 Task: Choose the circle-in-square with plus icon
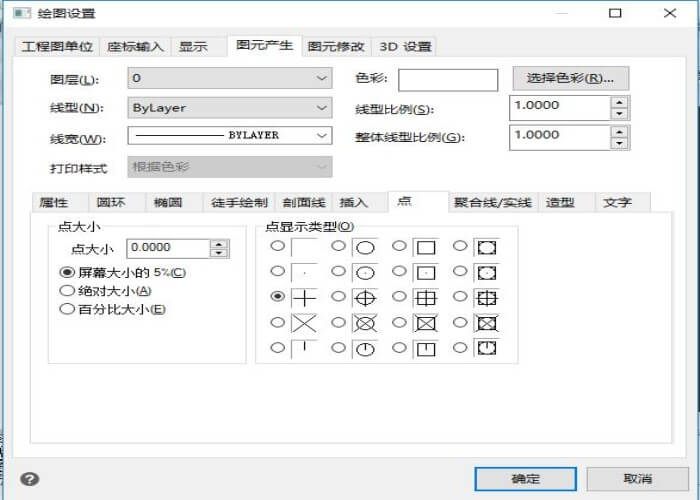tap(486, 298)
